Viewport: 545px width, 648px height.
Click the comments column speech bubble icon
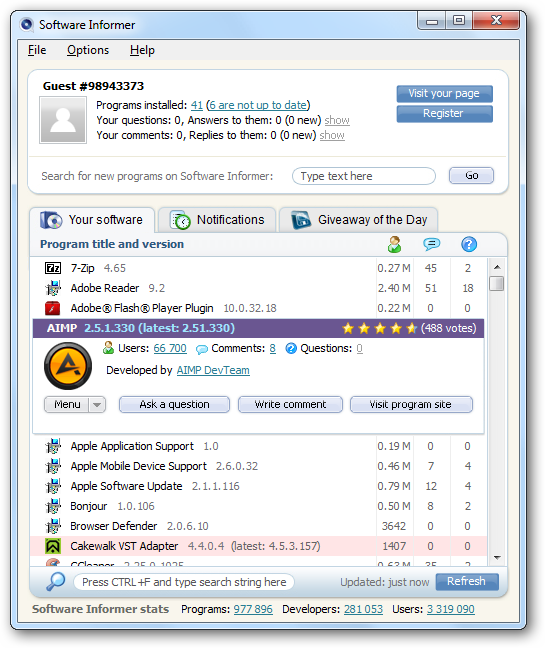point(431,244)
